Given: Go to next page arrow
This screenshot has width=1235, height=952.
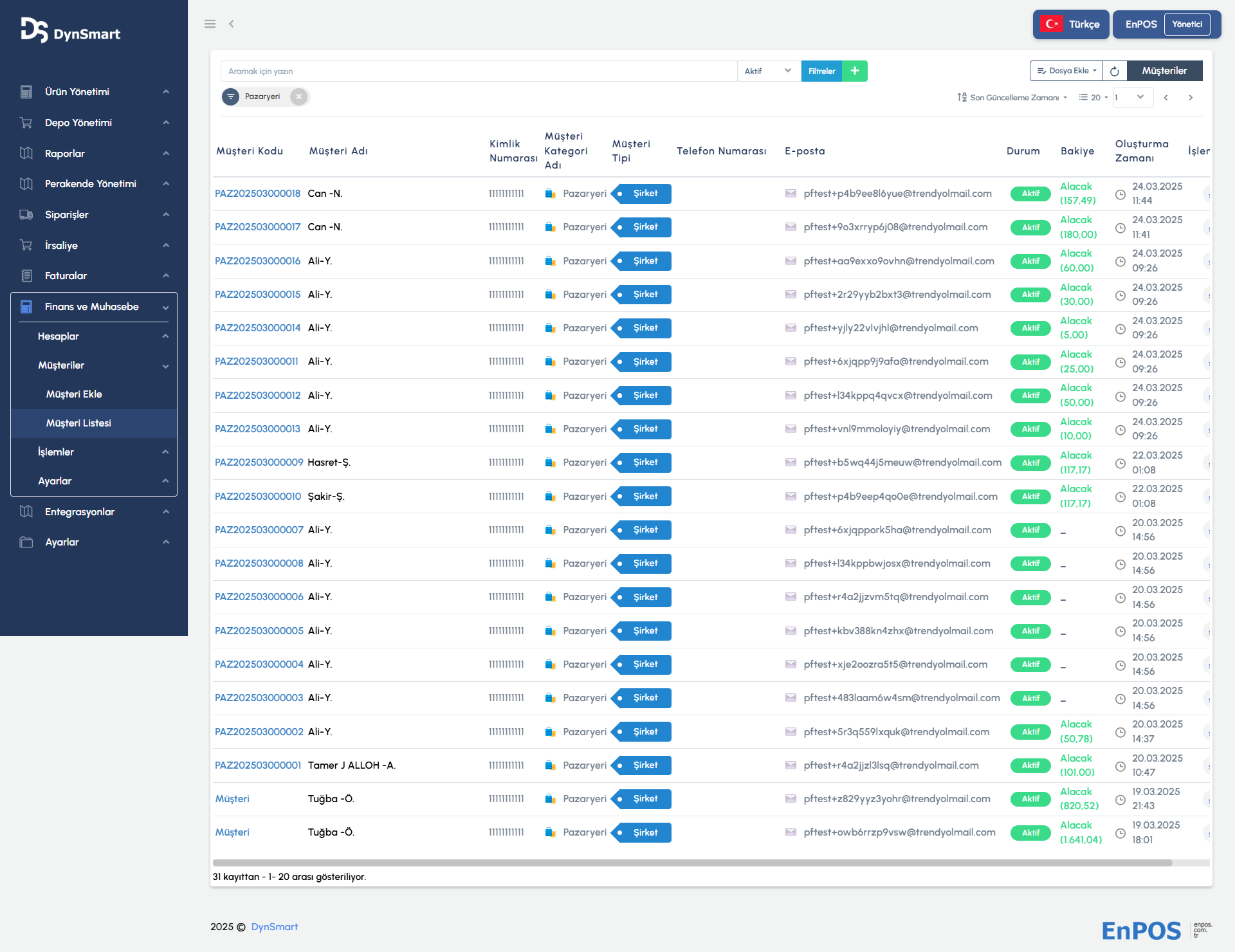Looking at the screenshot, I should [x=1191, y=98].
